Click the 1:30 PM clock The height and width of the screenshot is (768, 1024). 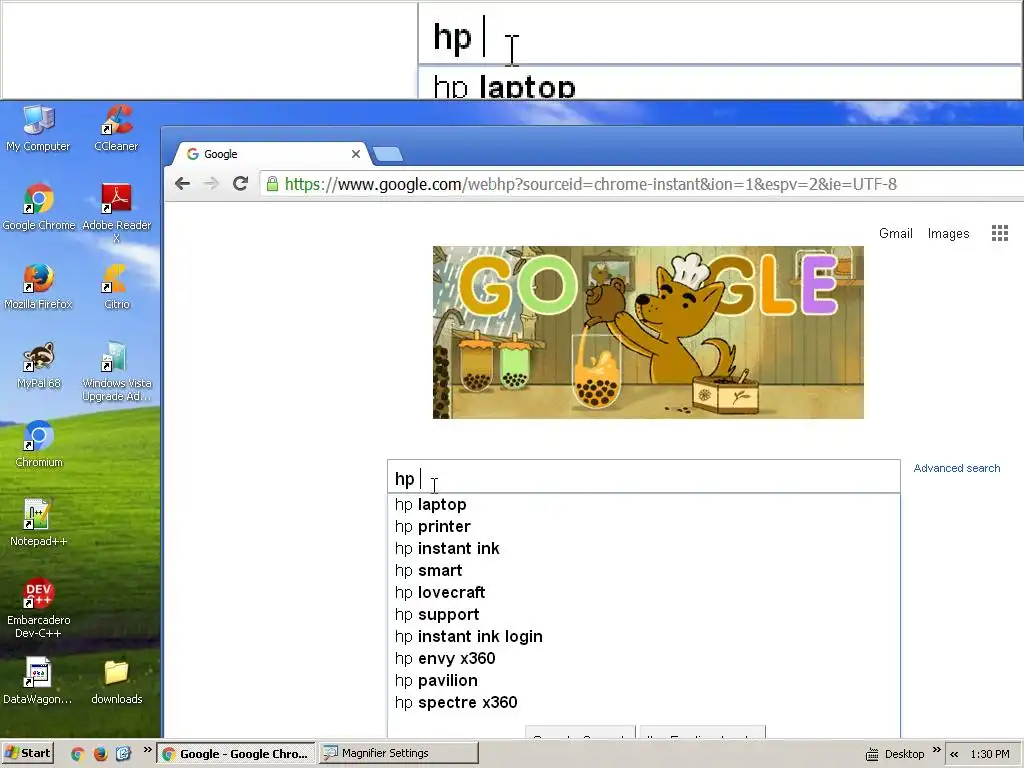[989, 754]
